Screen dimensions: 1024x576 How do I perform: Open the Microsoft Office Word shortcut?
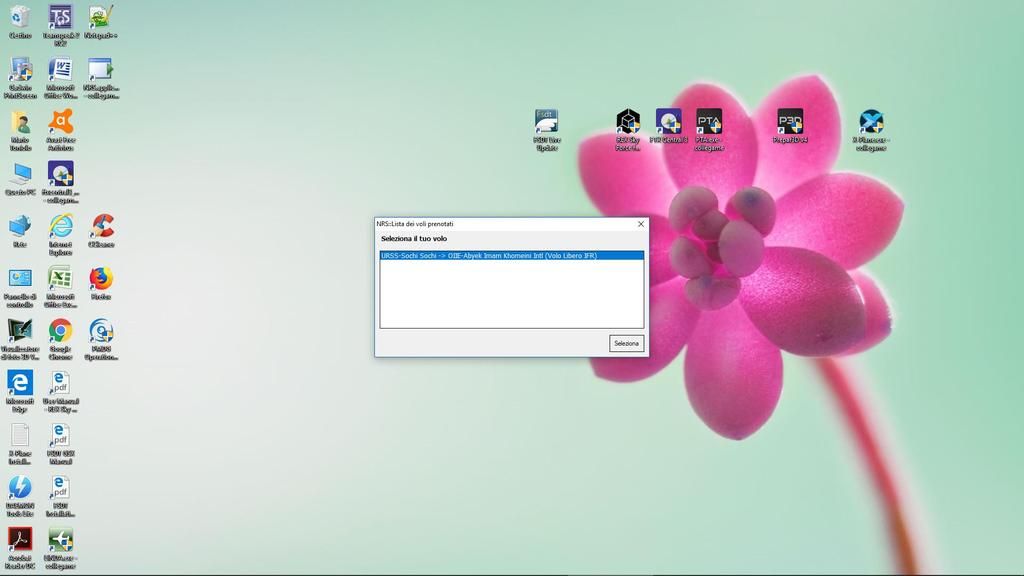[x=60, y=70]
